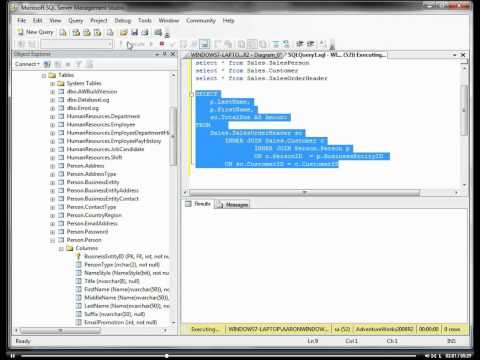Collapse the Columns folder under Person.Person
Screen dimensions: 480x360
[x=61, y=249]
